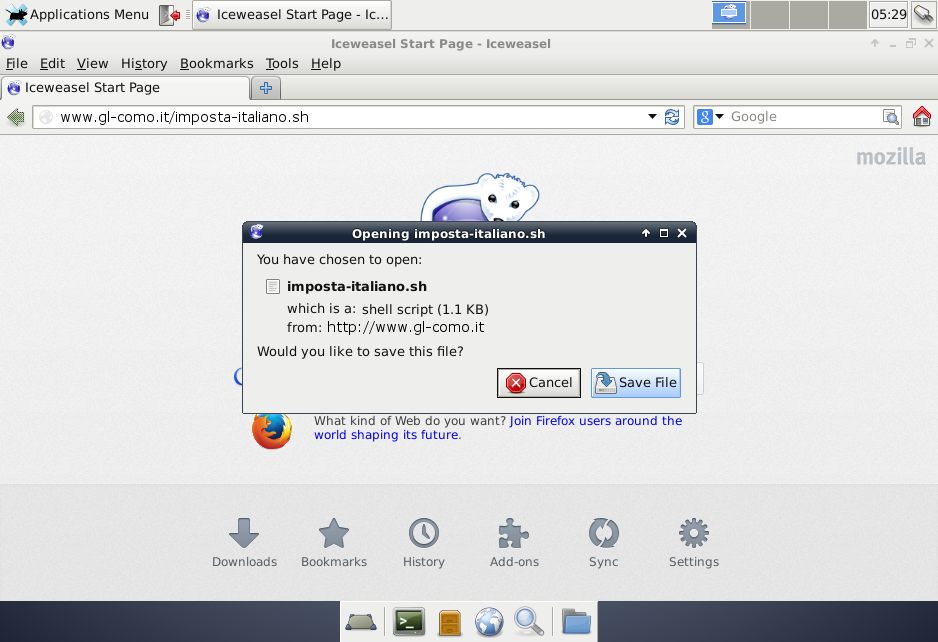The image size is (938, 642).
Task: Open the Help menu
Action: (x=325, y=63)
